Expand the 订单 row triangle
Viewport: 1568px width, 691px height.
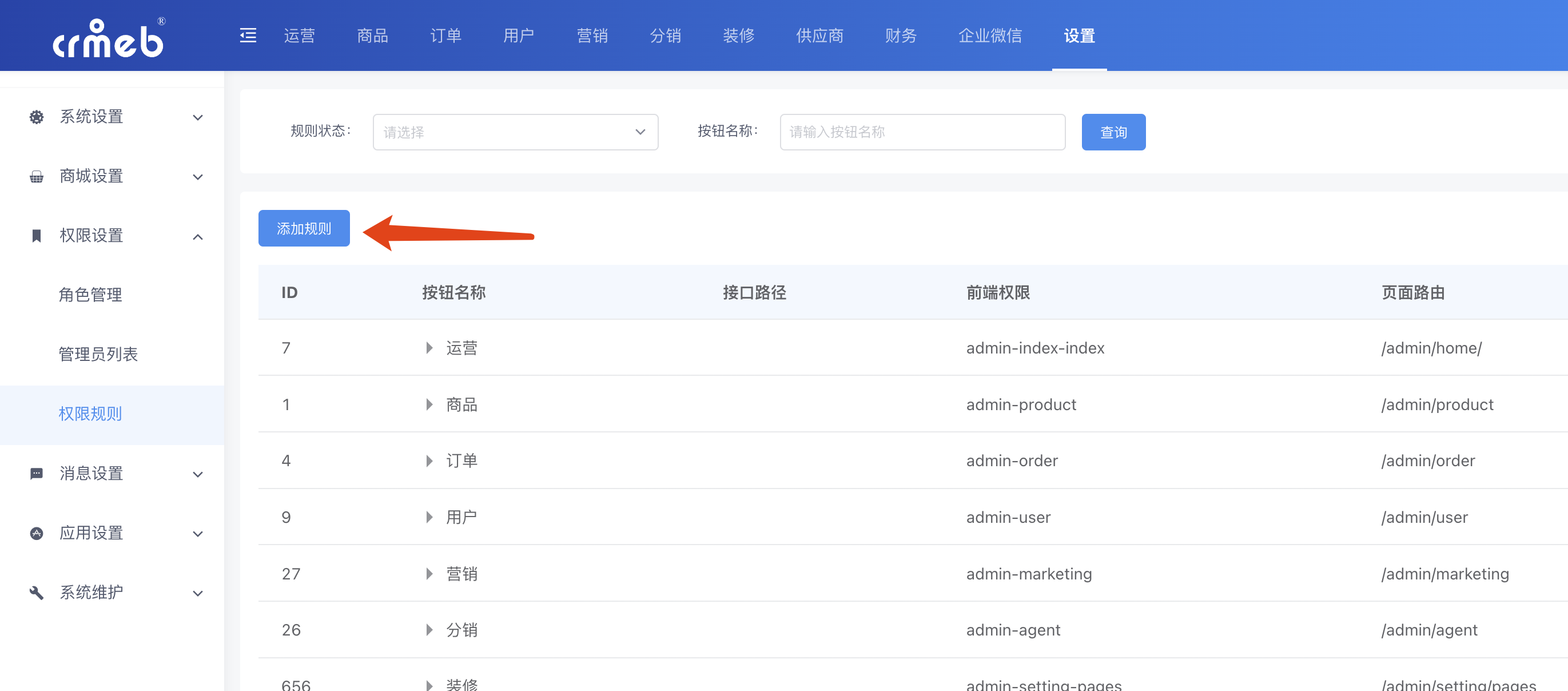click(429, 461)
